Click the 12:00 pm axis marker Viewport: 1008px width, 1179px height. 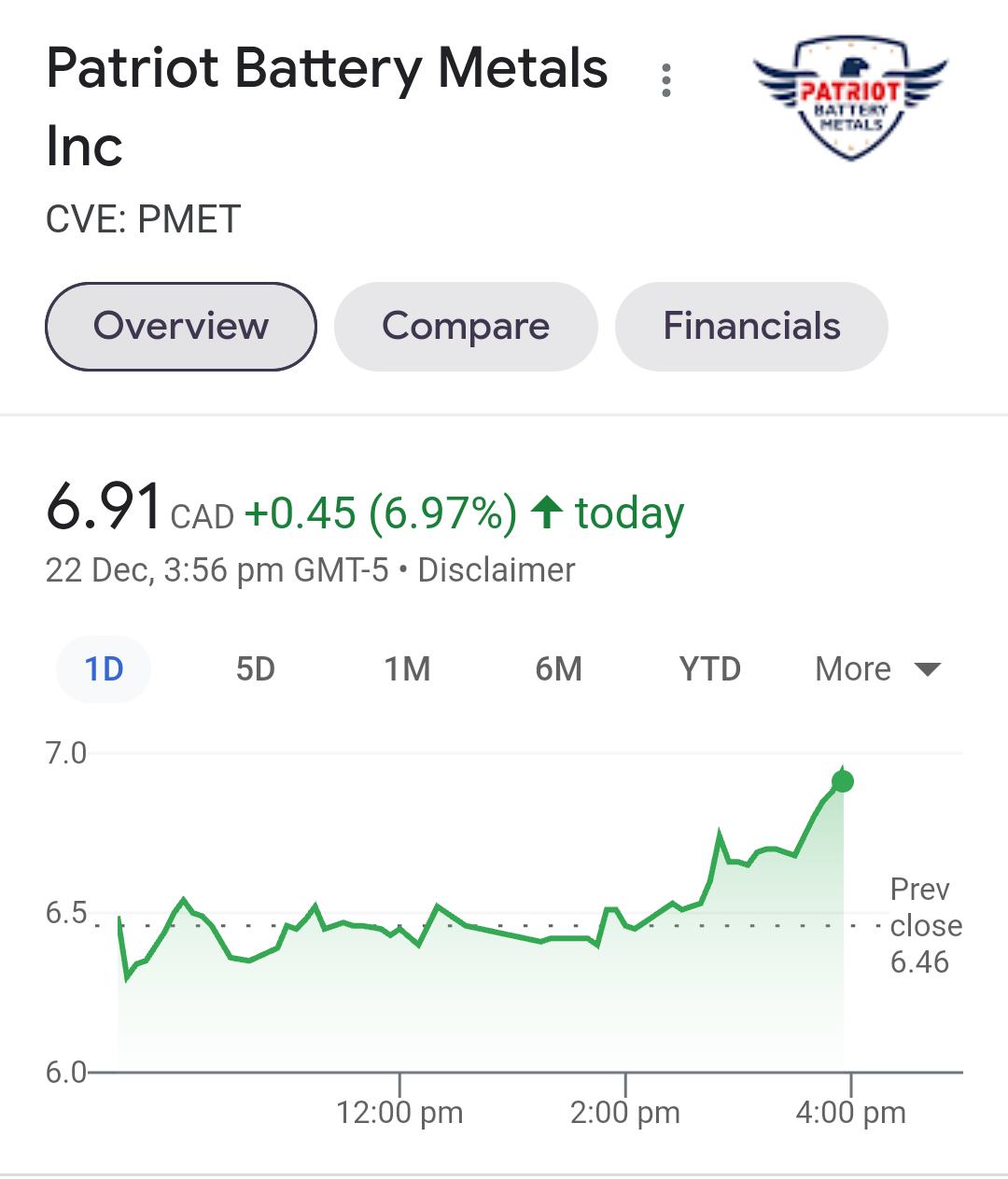[x=399, y=1112]
